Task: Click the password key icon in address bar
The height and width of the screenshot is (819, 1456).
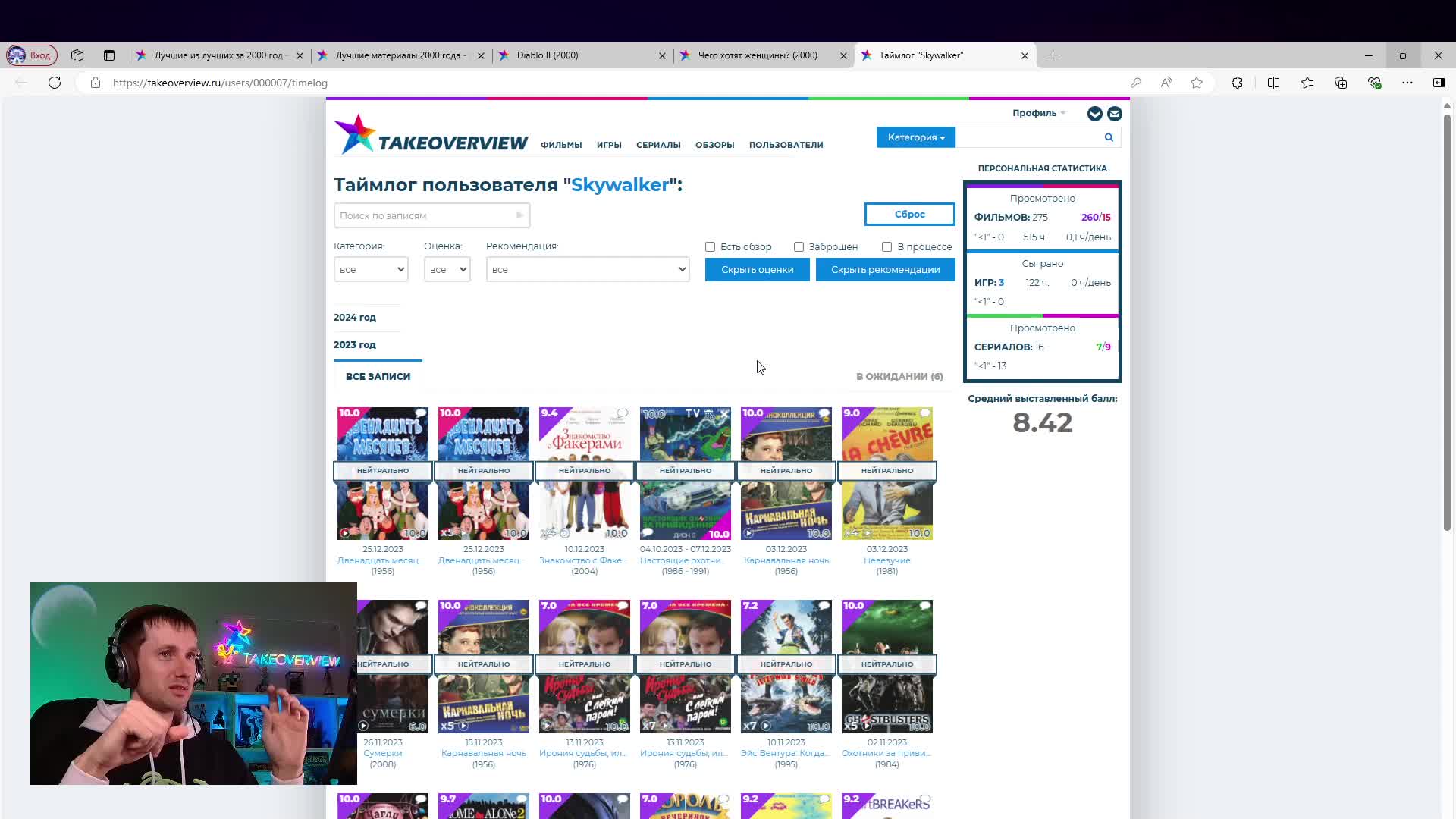Action: click(x=1135, y=83)
